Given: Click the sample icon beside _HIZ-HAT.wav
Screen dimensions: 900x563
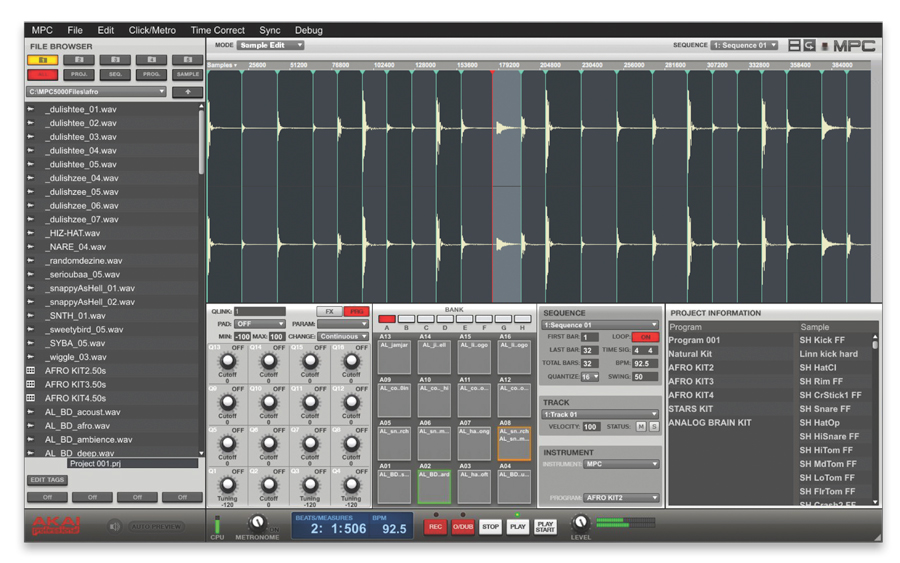Looking at the screenshot, I should [x=31, y=233].
